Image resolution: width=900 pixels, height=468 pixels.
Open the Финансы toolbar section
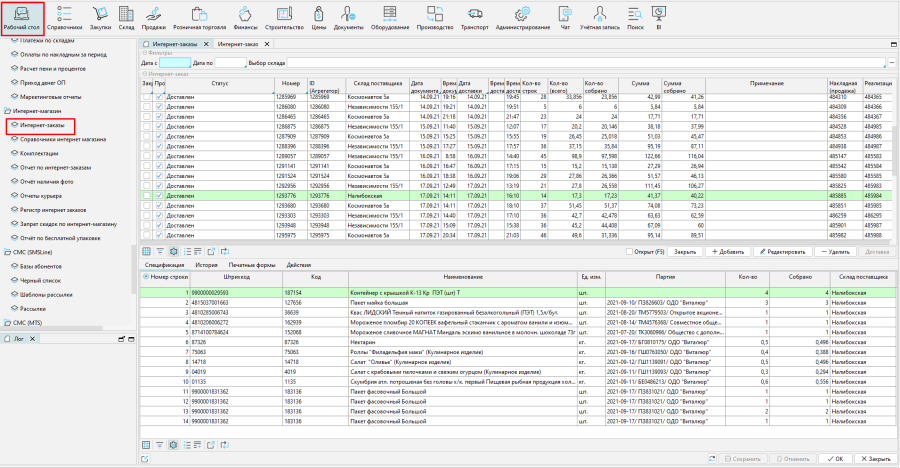tap(245, 17)
